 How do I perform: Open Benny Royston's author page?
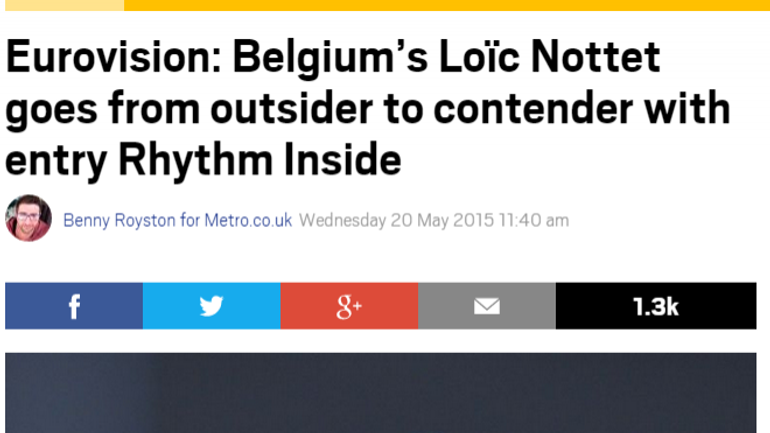(119, 220)
